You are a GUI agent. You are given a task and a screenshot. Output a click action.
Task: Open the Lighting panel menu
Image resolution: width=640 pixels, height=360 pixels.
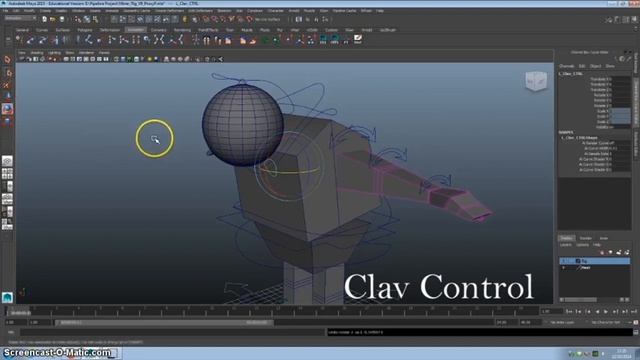54,53
